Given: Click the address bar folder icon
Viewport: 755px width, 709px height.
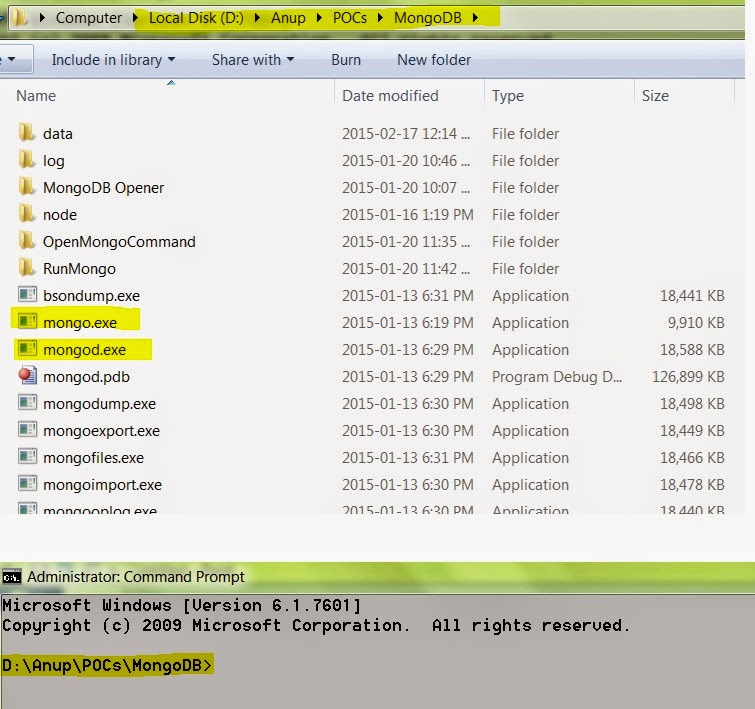Looking at the screenshot, I should point(20,18).
